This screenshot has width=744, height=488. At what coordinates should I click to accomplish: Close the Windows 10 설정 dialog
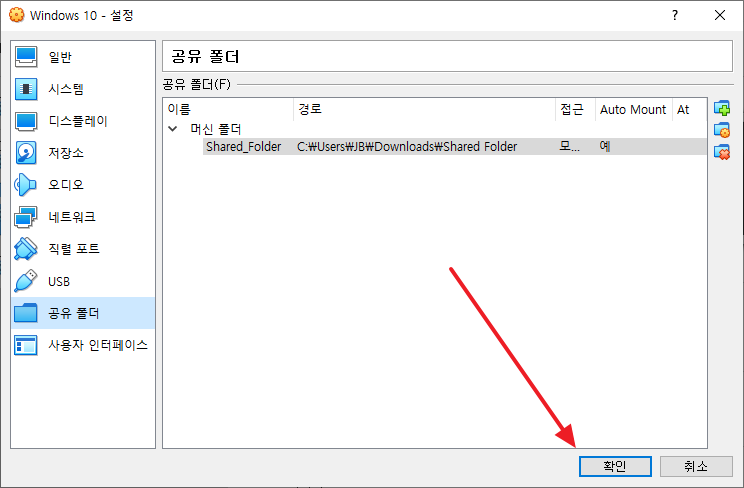click(720, 15)
